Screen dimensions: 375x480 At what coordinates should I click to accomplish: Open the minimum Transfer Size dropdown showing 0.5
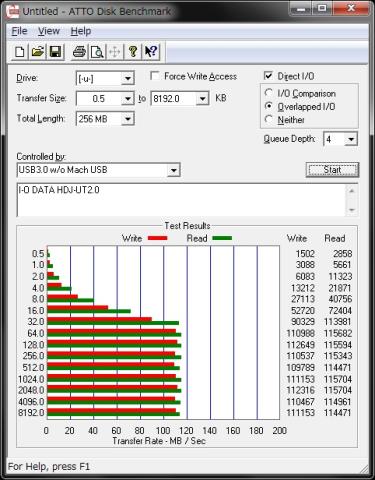pos(128,99)
